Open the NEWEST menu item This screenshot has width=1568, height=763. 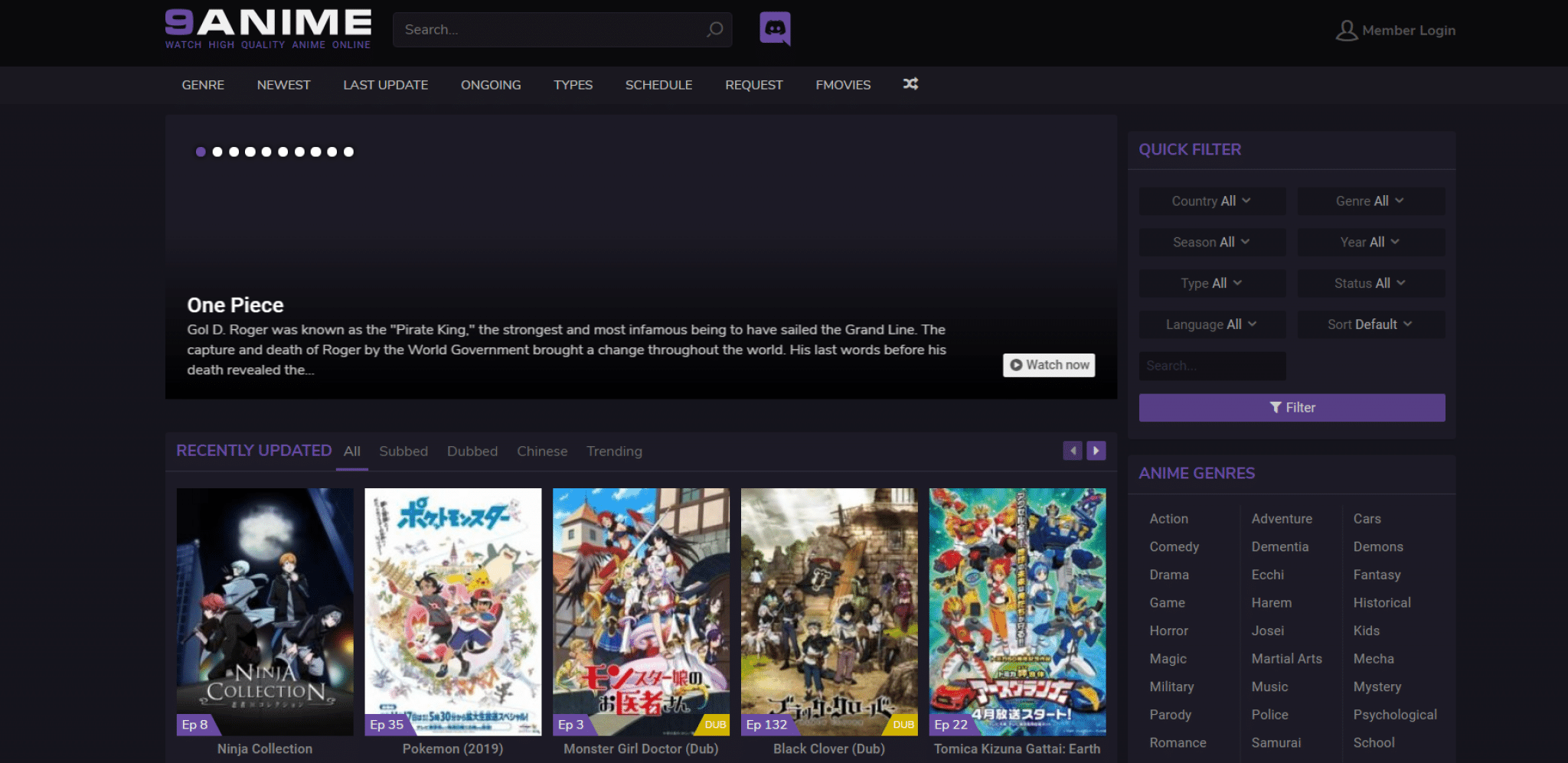283,85
